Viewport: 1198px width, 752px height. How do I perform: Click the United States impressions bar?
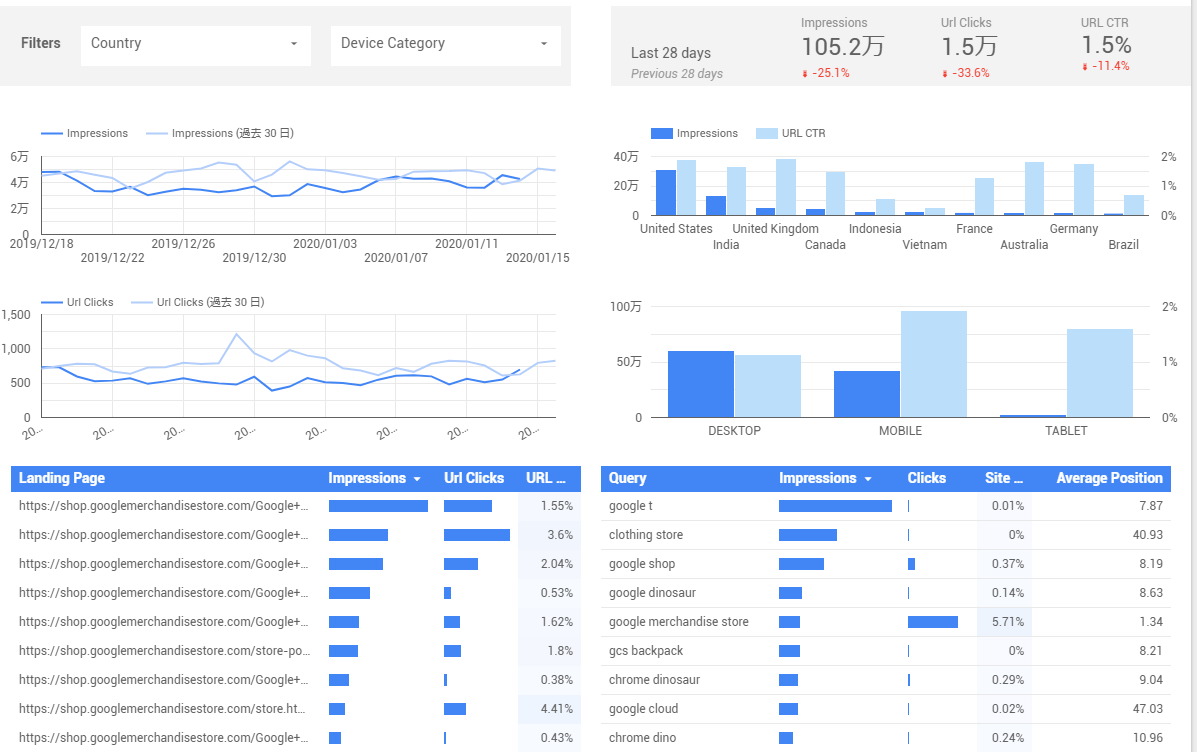pyautogui.click(x=666, y=193)
